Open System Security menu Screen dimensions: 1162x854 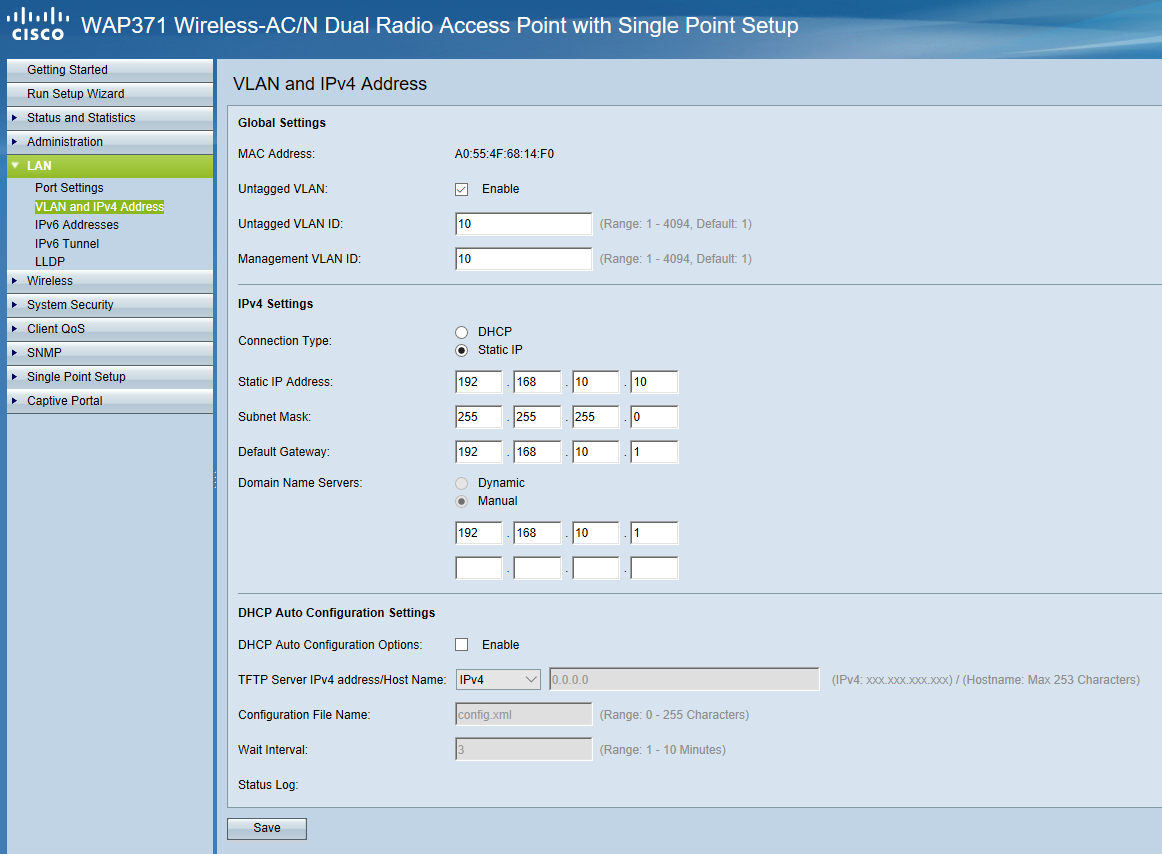pos(110,305)
